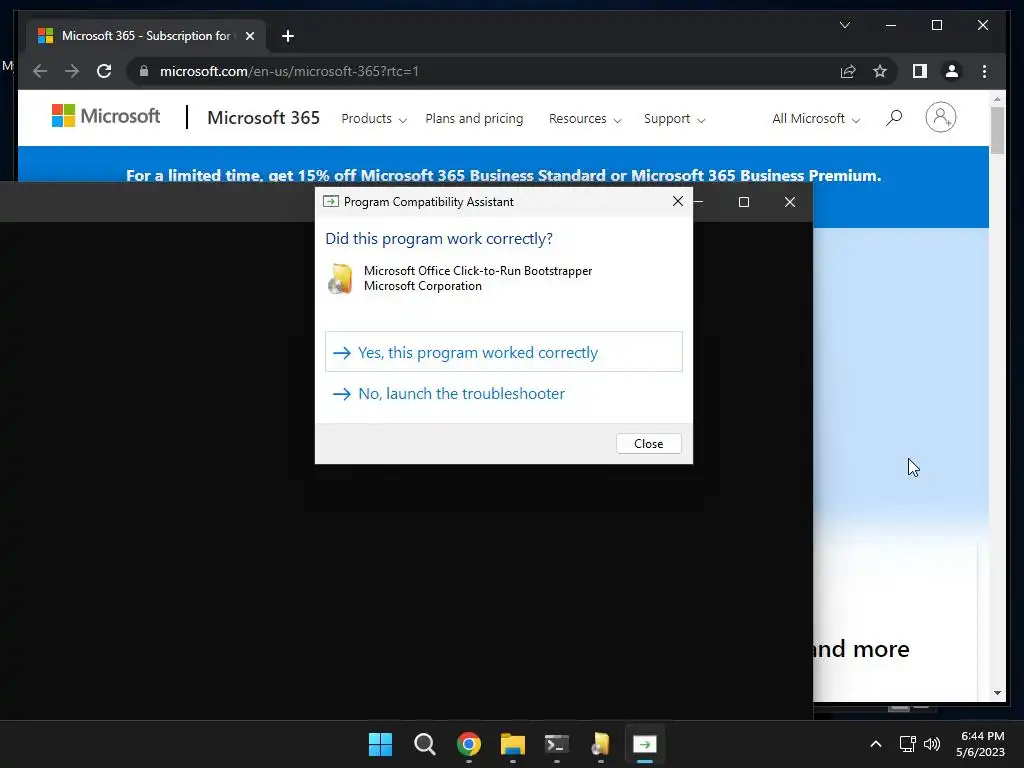Open Chrome's side panel icon
The image size is (1024, 768).
coord(920,71)
